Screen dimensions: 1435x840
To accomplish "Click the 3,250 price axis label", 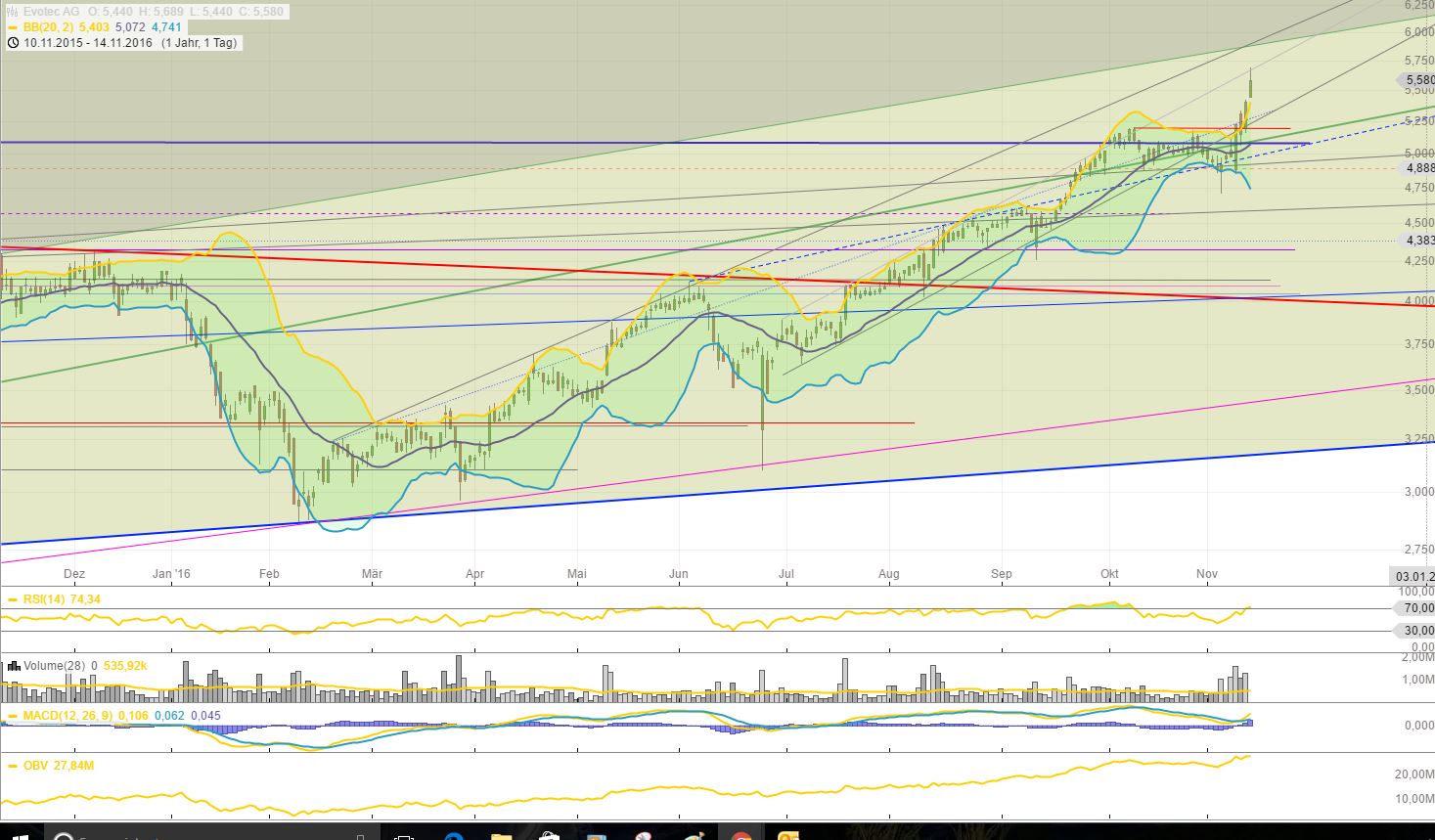I will pyautogui.click(x=1419, y=439).
